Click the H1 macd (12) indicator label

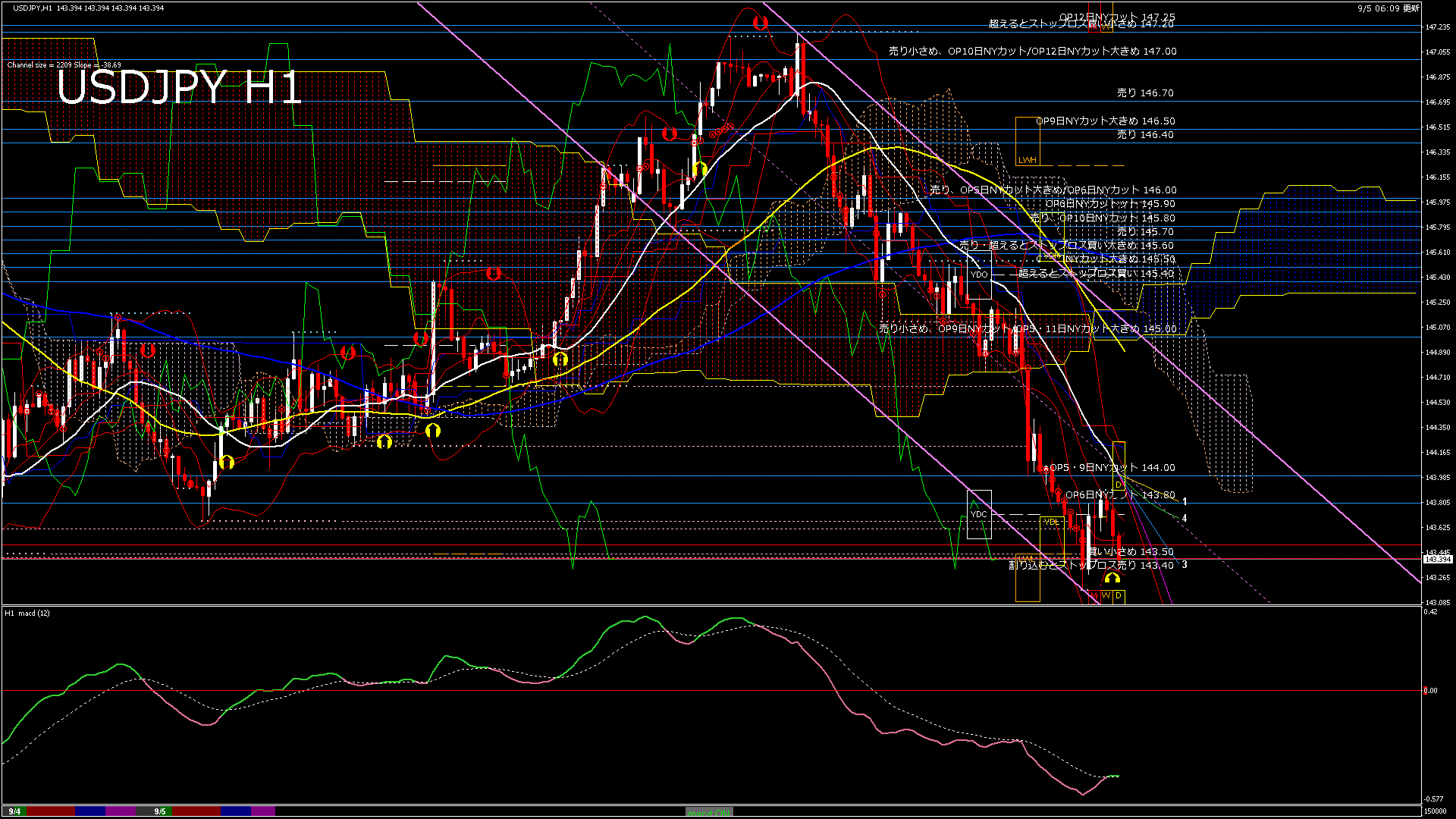point(27,613)
